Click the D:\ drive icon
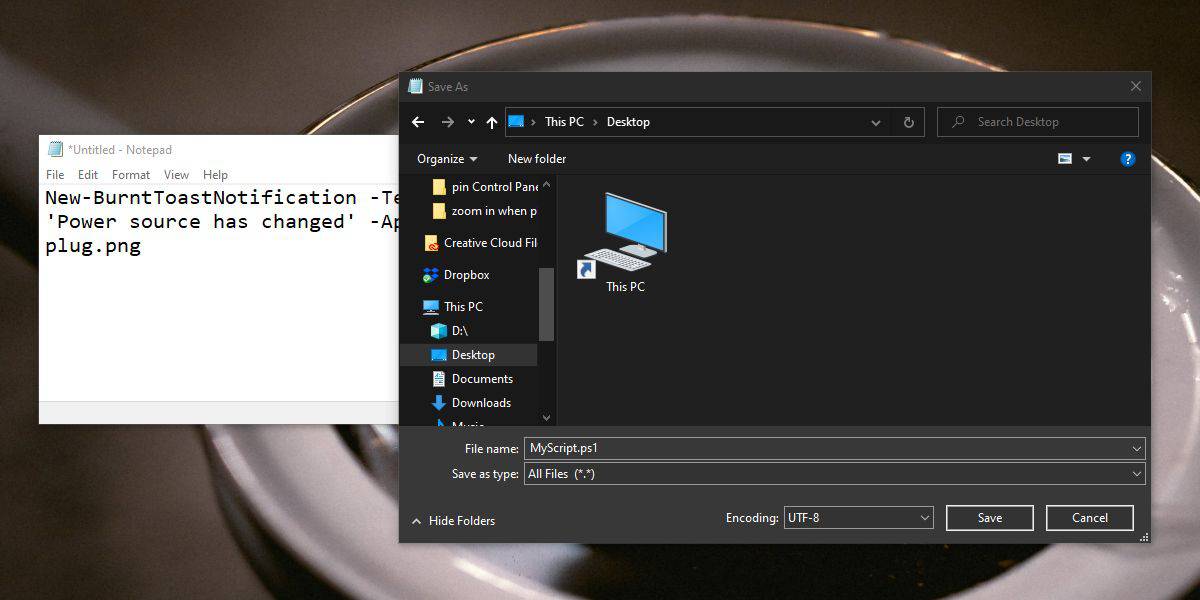This screenshot has height=600, width=1200. (439, 331)
